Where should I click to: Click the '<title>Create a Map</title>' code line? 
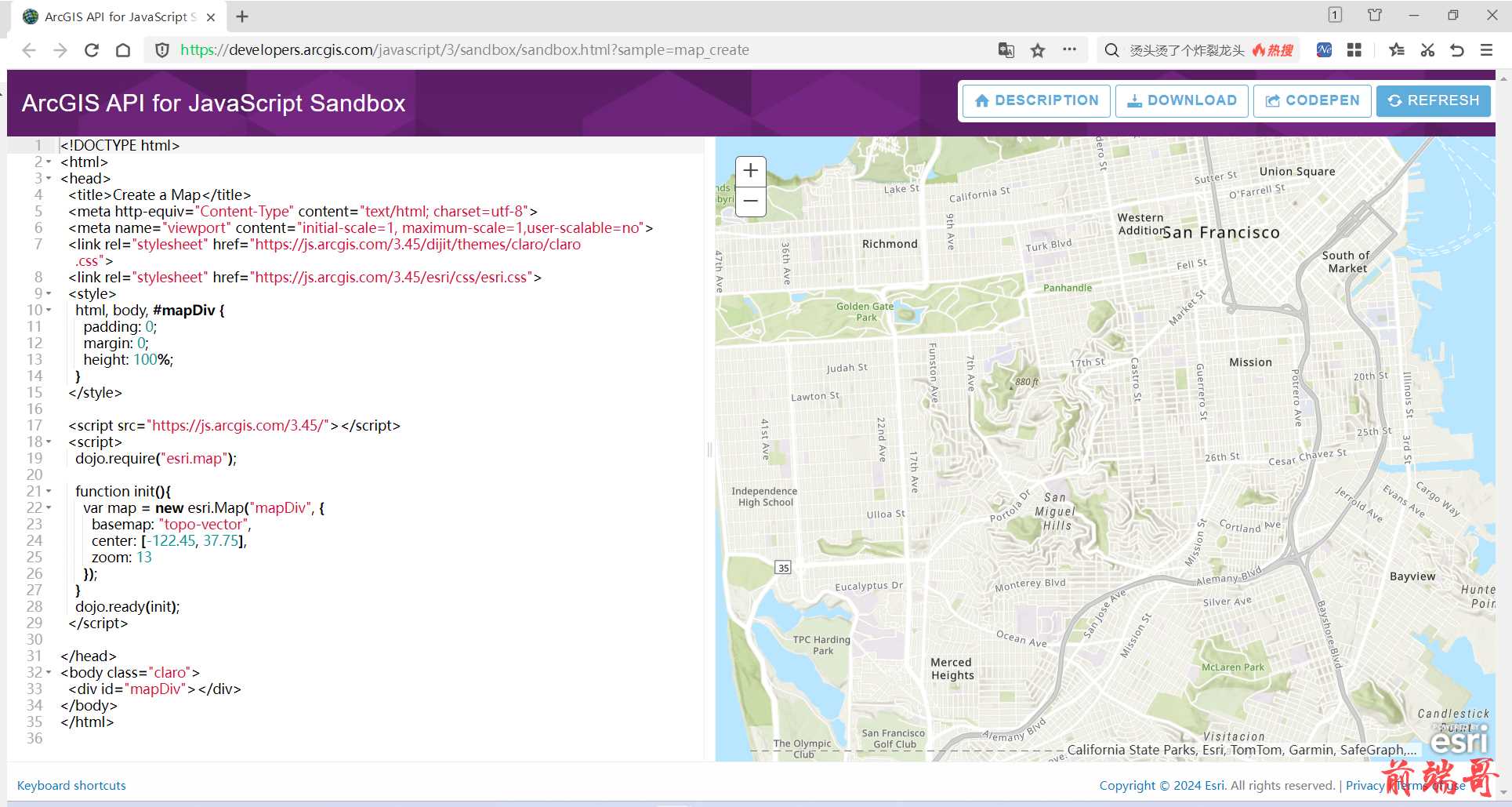[160, 194]
